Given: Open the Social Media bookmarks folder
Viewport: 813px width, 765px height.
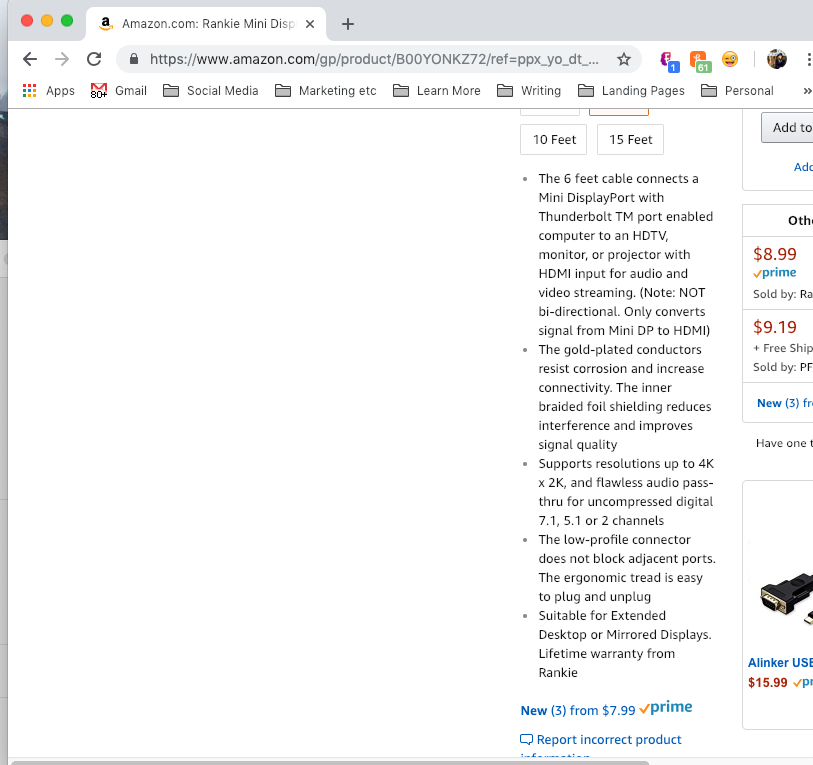Looking at the screenshot, I should 211,91.
